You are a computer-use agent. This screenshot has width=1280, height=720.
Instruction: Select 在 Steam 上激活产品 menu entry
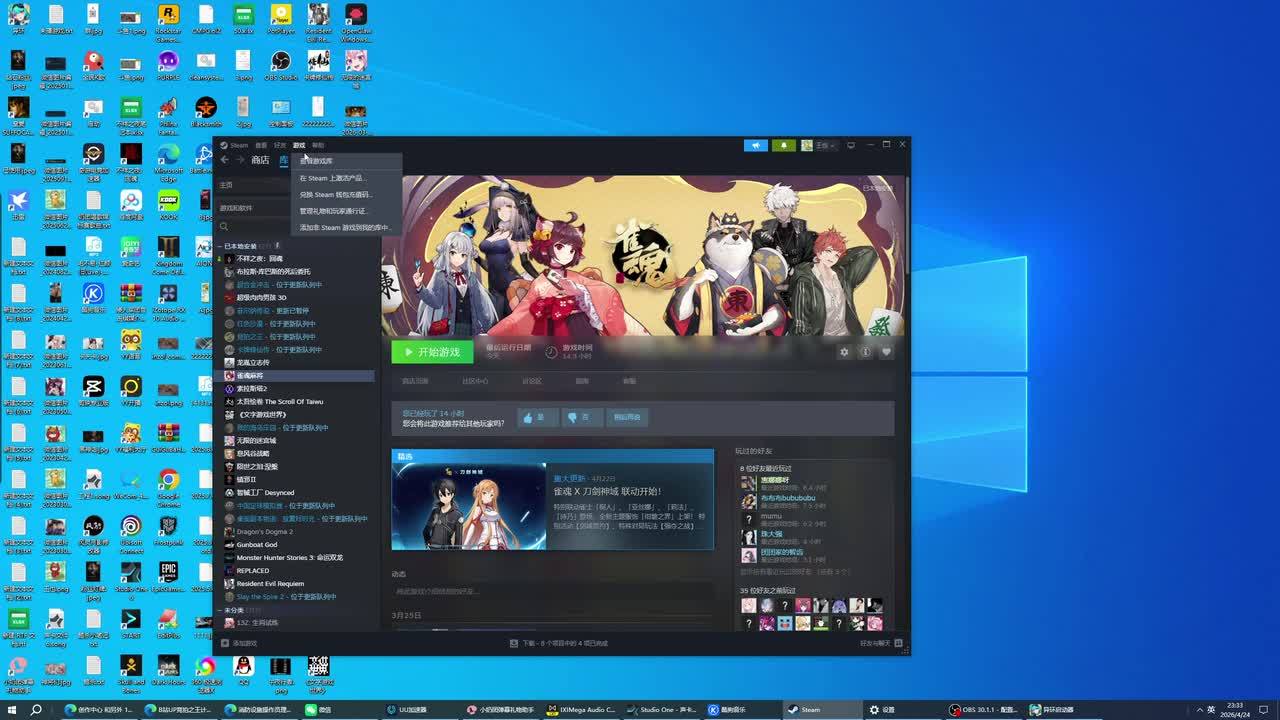click(x=334, y=178)
